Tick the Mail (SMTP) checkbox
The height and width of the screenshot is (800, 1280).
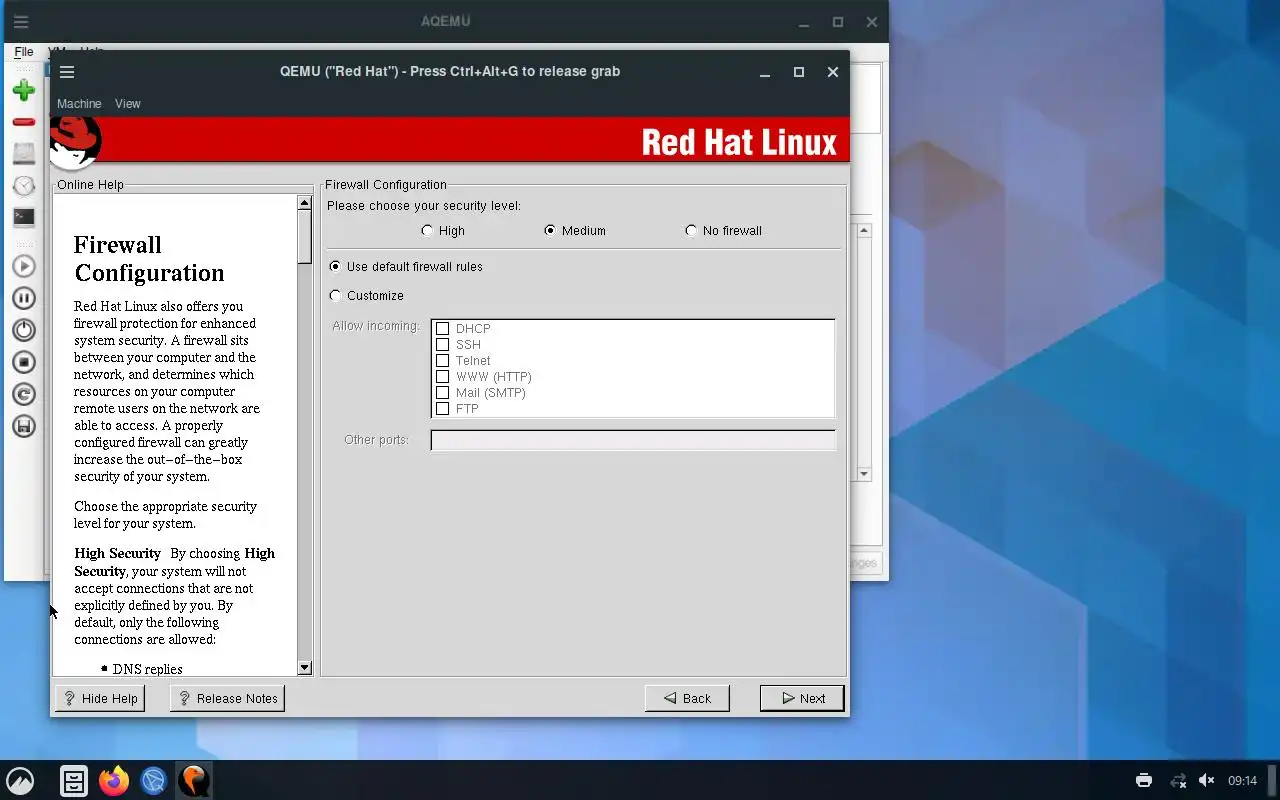pyautogui.click(x=442, y=393)
